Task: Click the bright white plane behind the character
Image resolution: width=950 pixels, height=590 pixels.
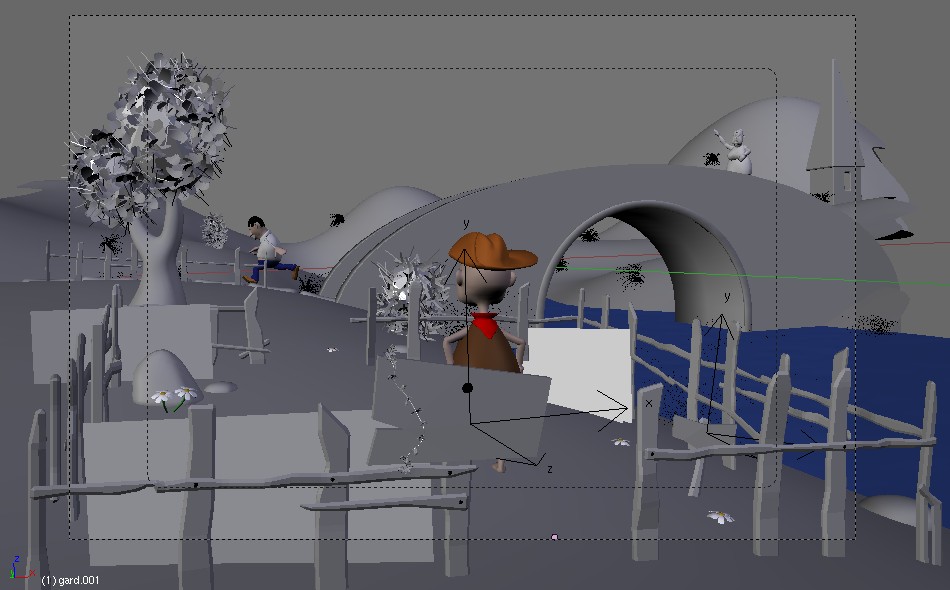Action: pyautogui.click(x=580, y=370)
